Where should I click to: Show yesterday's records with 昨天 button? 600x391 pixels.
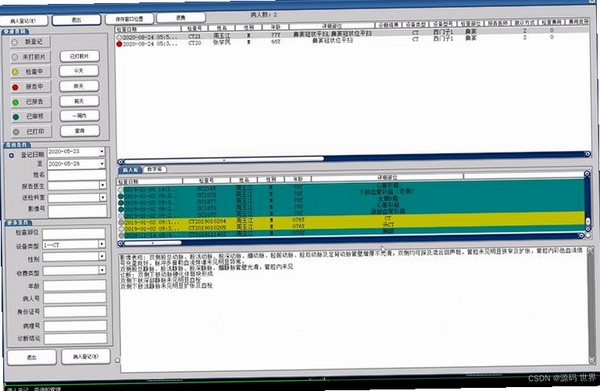(79, 86)
